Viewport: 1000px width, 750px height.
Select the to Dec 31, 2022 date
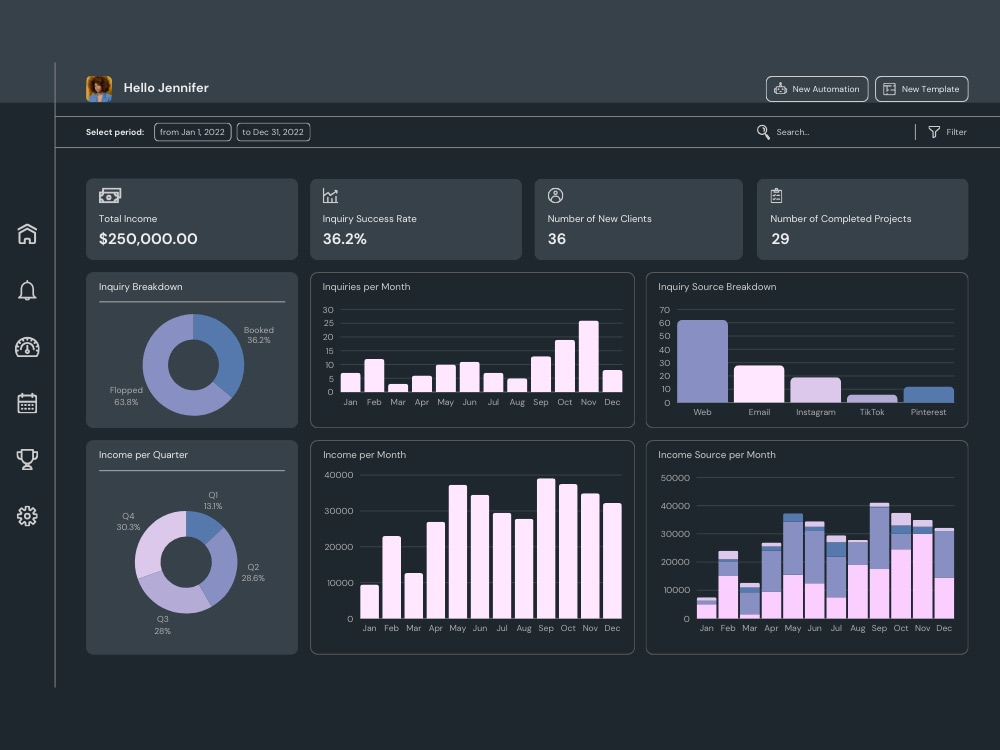[273, 132]
